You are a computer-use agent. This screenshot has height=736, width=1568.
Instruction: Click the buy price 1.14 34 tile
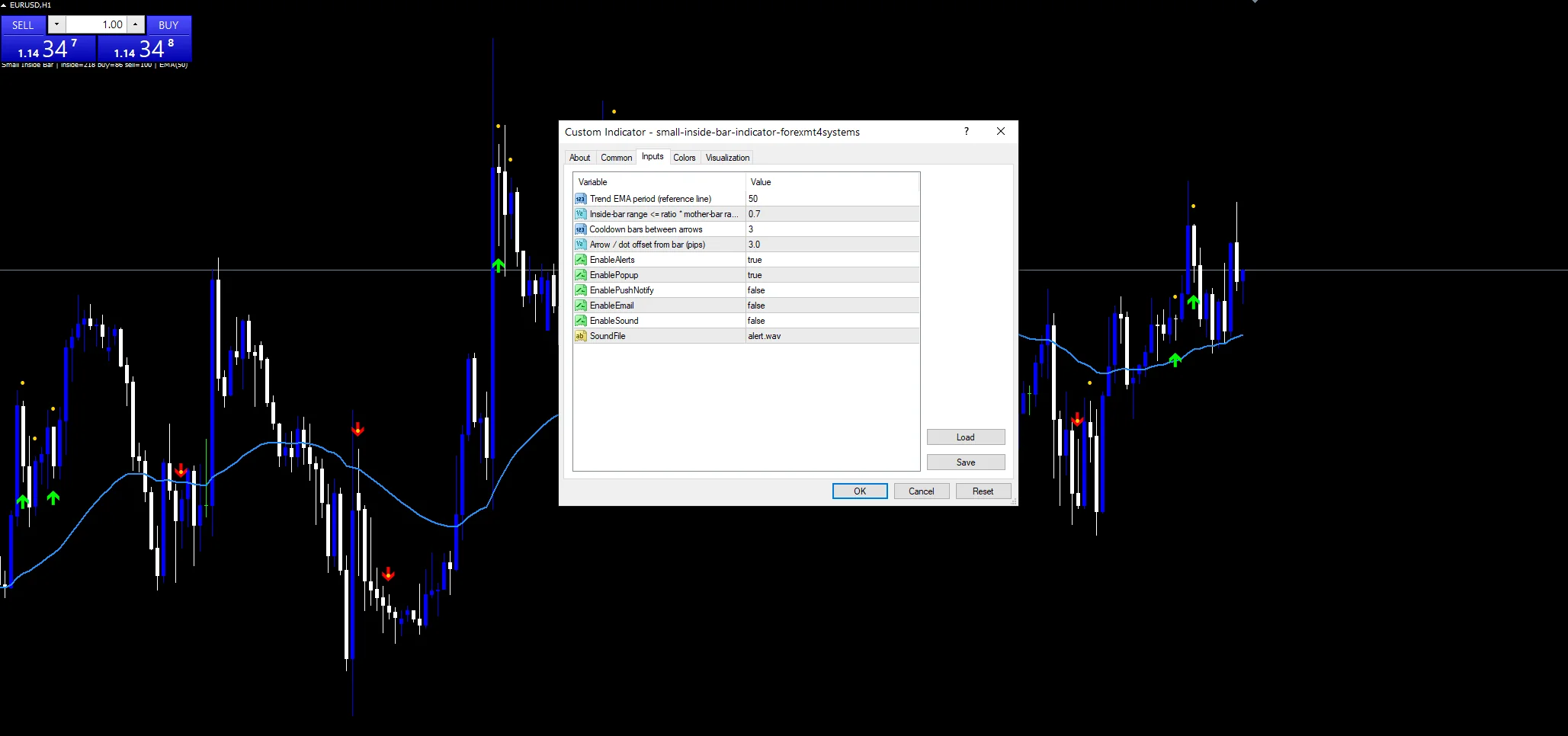click(x=144, y=49)
